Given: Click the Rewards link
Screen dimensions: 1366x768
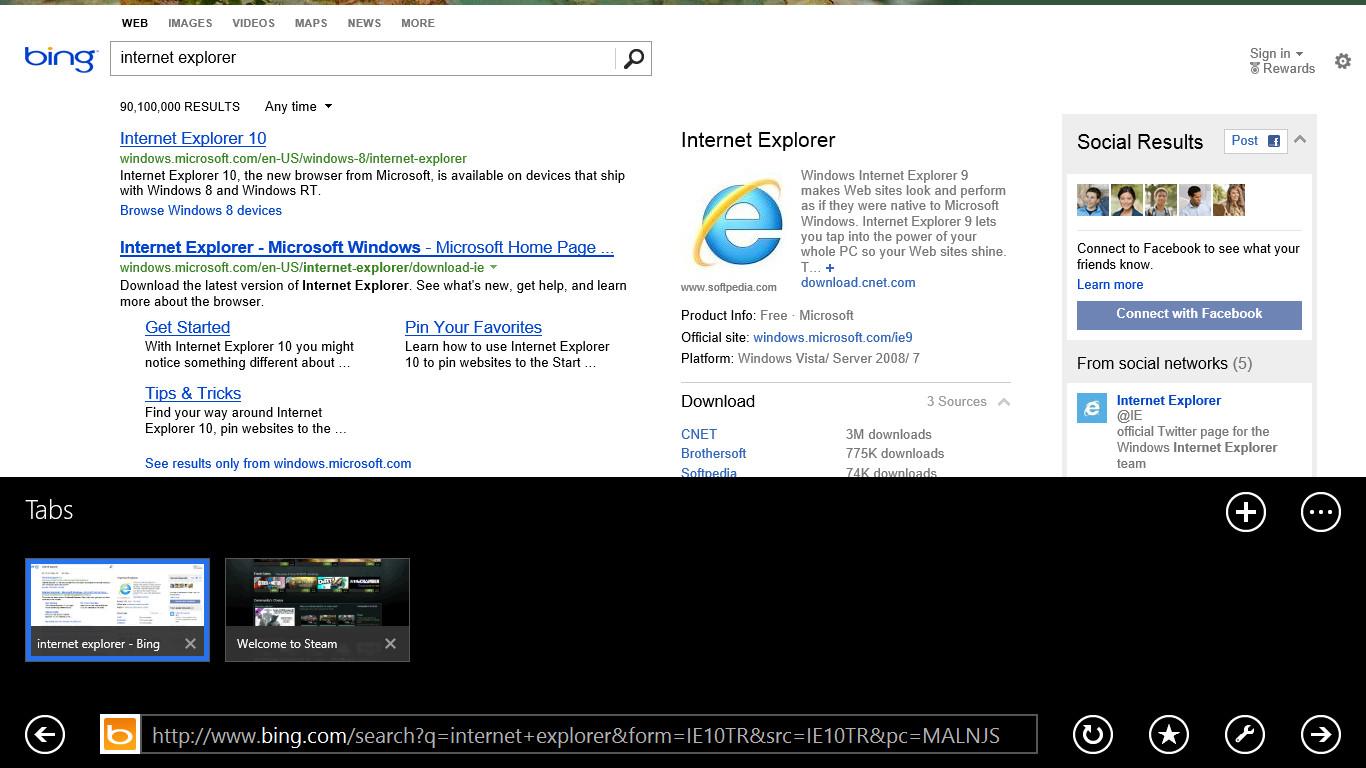Looking at the screenshot, I should click(x=1289, y=69).
